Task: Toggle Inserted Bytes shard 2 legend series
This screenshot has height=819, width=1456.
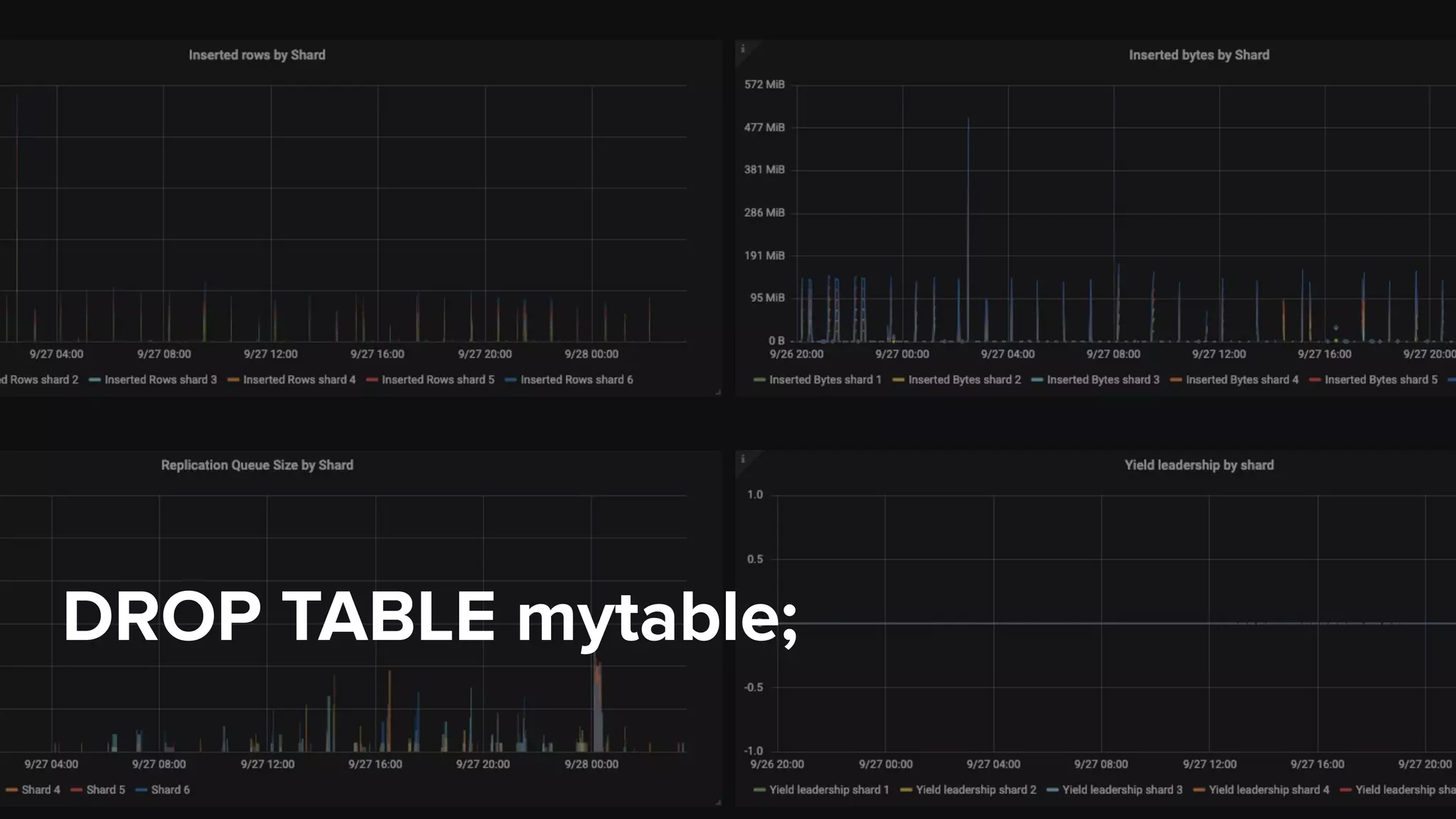Action: point(965,380)
